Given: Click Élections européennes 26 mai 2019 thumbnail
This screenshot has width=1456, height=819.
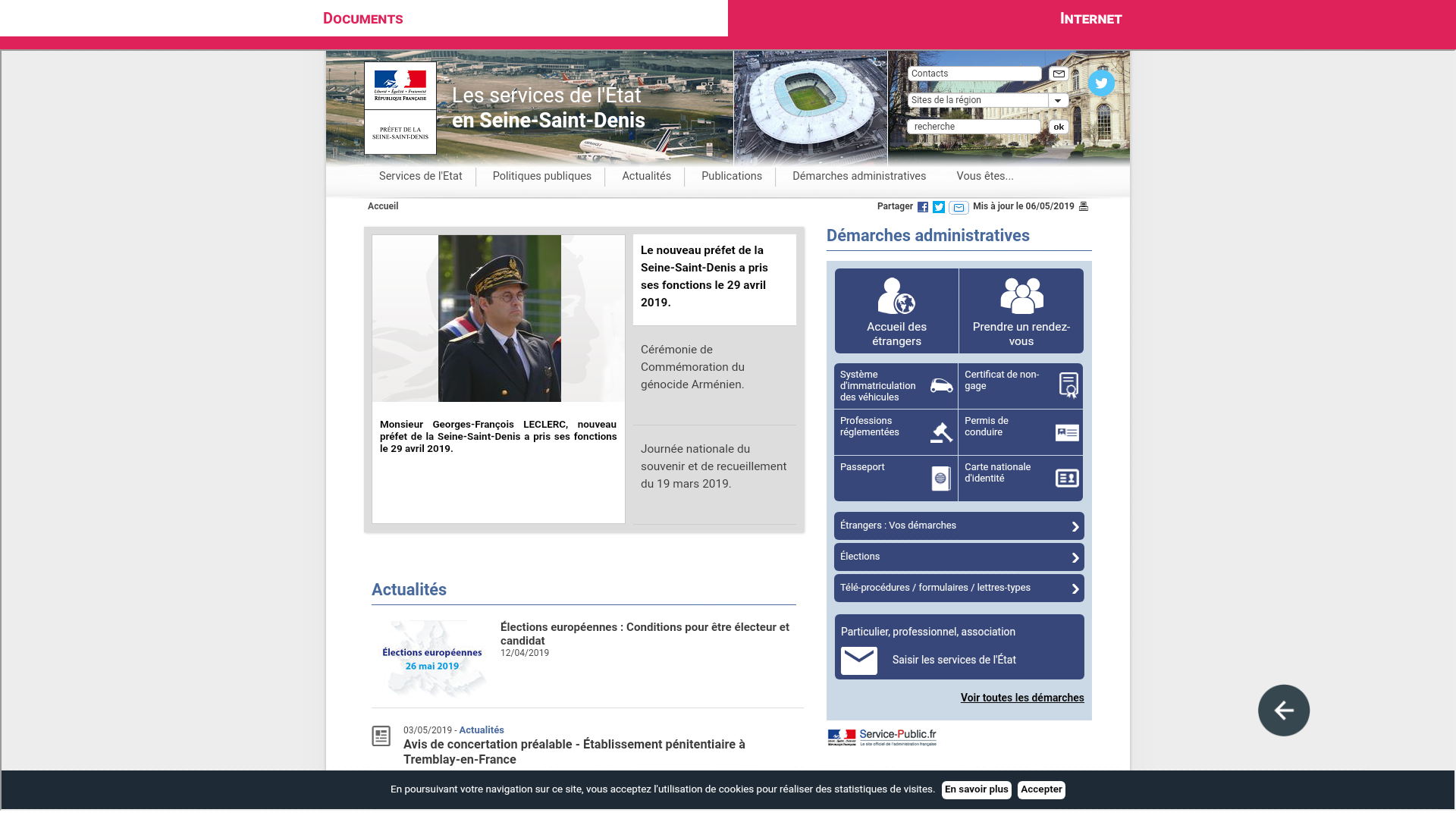Looking at the screenshot, I should pos(432,659).
